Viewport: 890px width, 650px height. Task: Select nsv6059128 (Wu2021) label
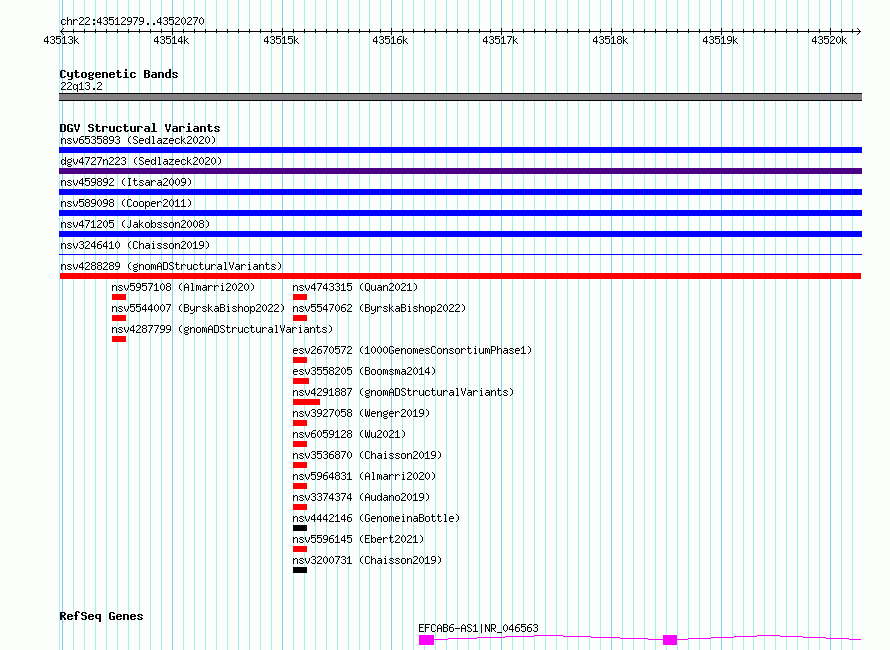(349, 434)
